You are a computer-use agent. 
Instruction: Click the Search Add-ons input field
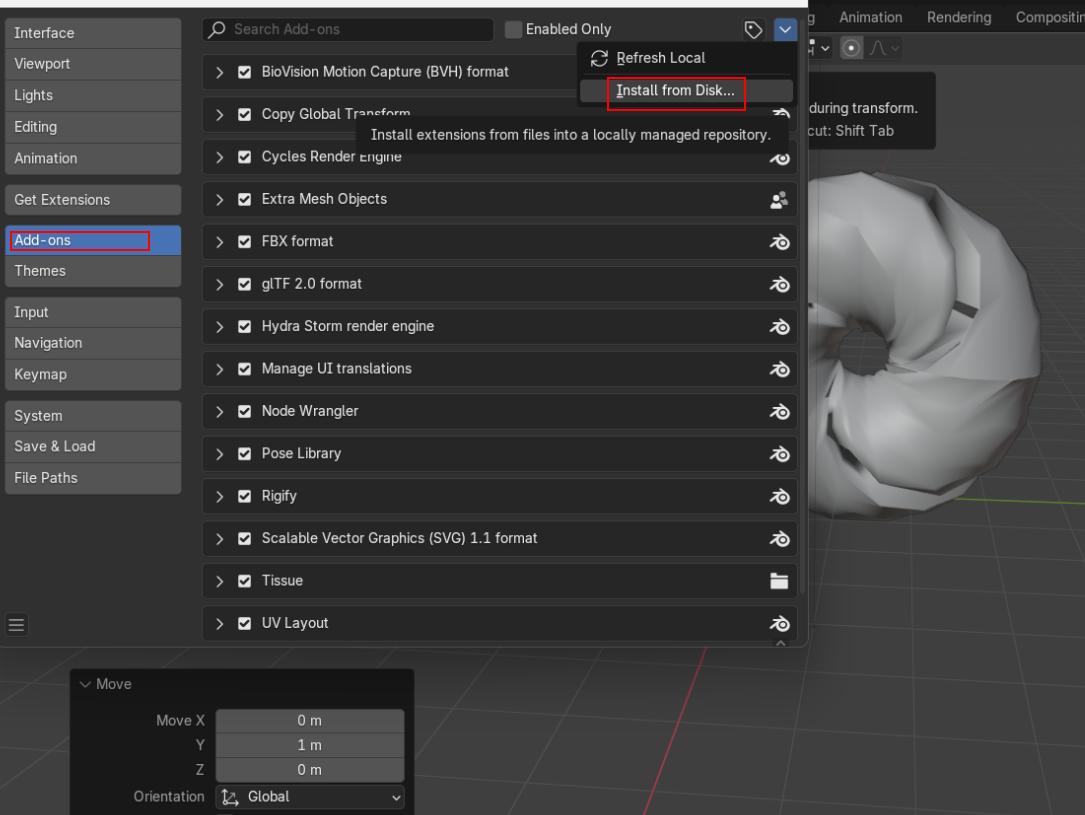point(348,29)
